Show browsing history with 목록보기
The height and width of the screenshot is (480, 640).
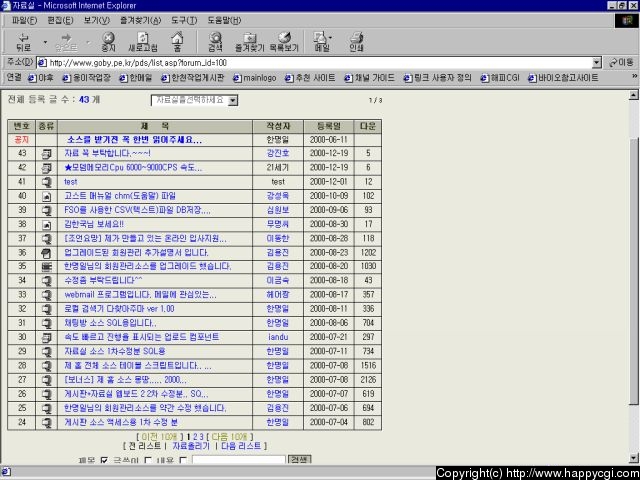coord(284,42)
